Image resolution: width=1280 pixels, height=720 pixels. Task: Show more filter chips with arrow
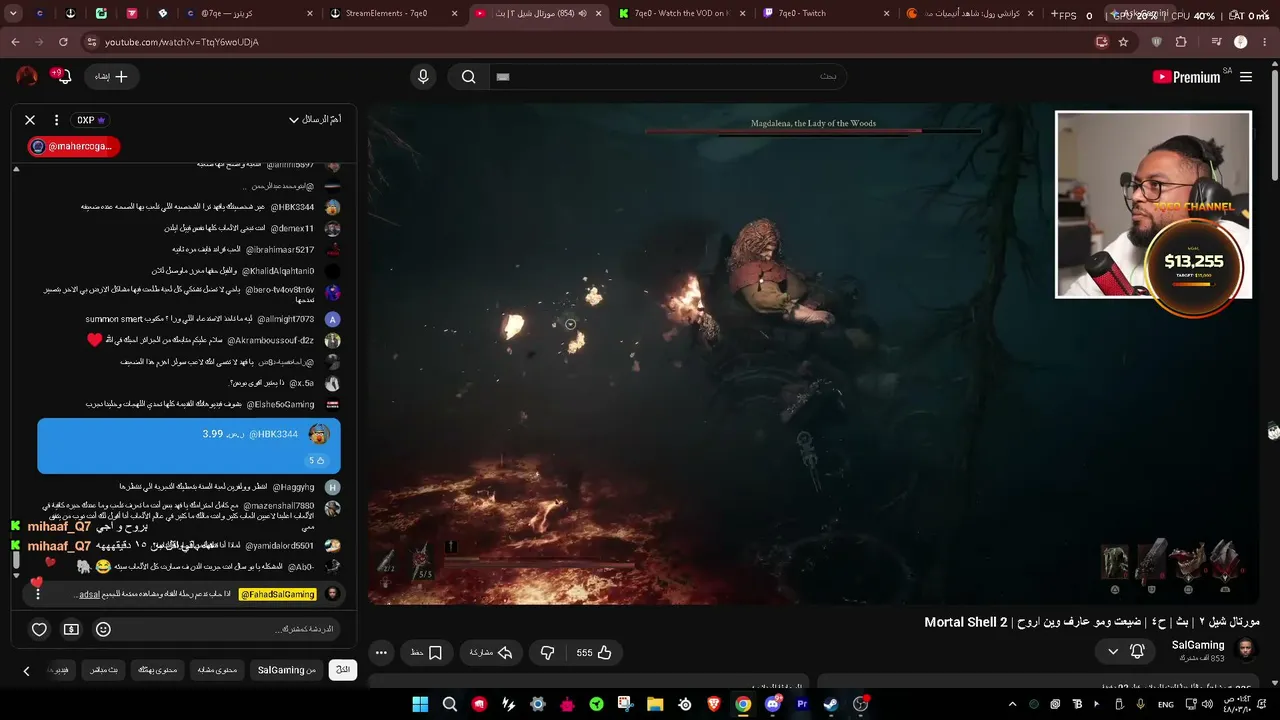click(x=26, y=671)
